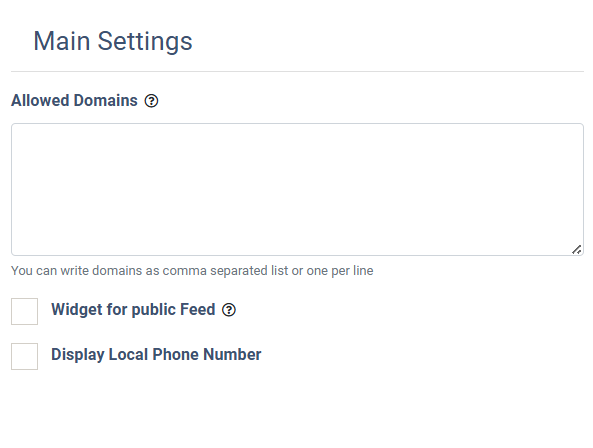Check the box for local phone number display

click(x=25, y=356)
